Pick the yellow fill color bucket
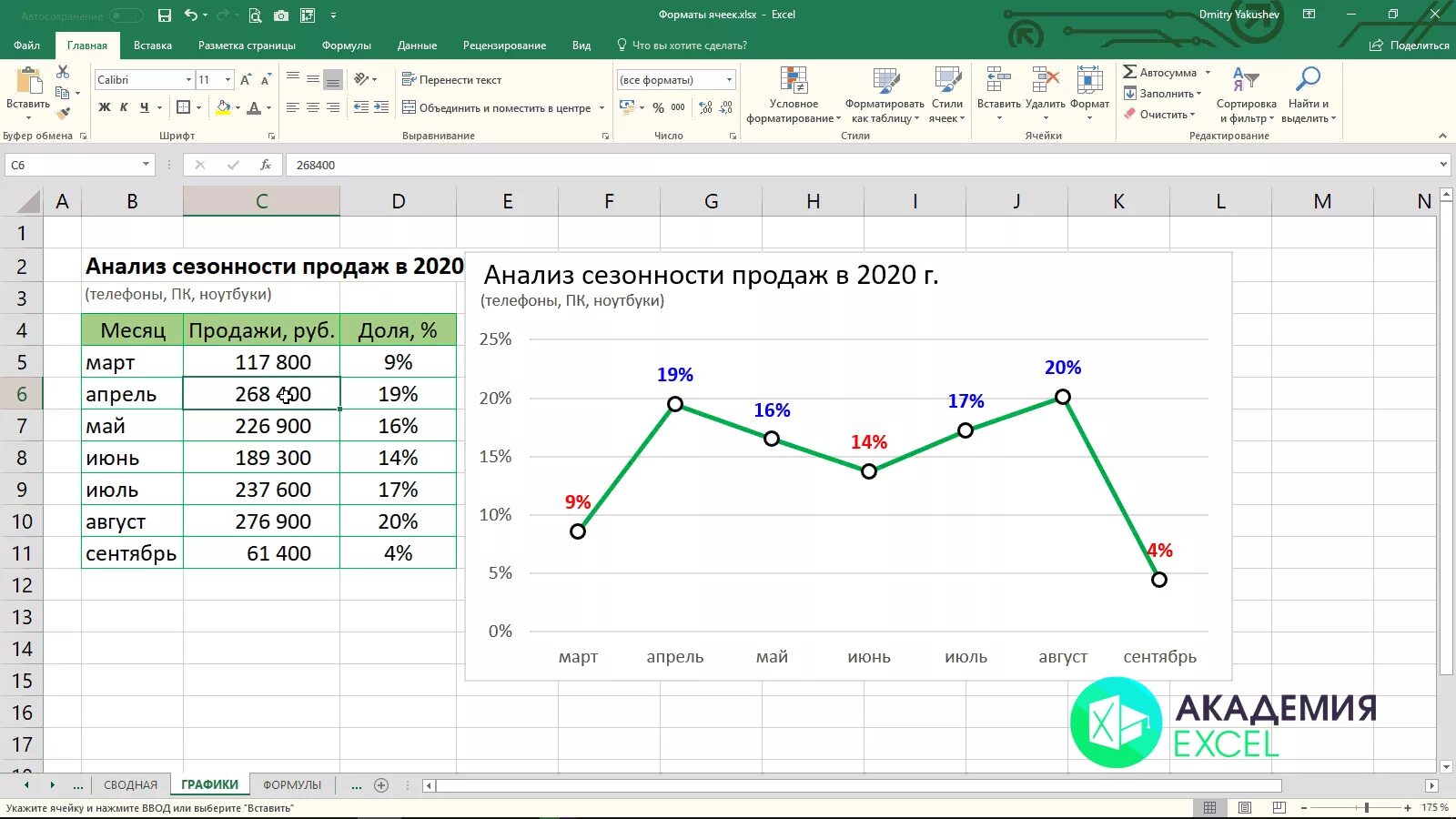Screen dimensions: 1456x819 [223, 107]
